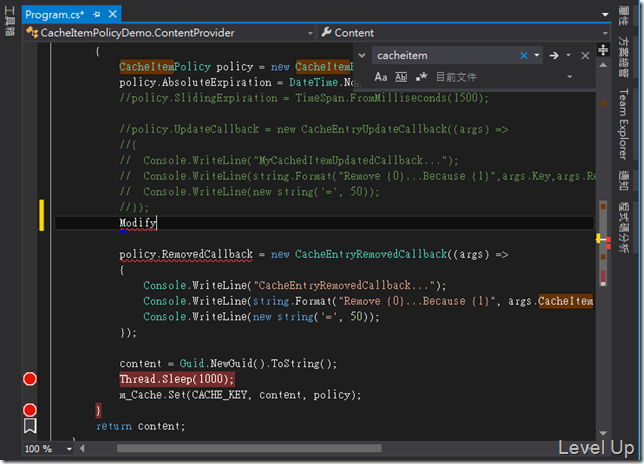
Task: Clear the cacheitem search text
Action: 523,55
